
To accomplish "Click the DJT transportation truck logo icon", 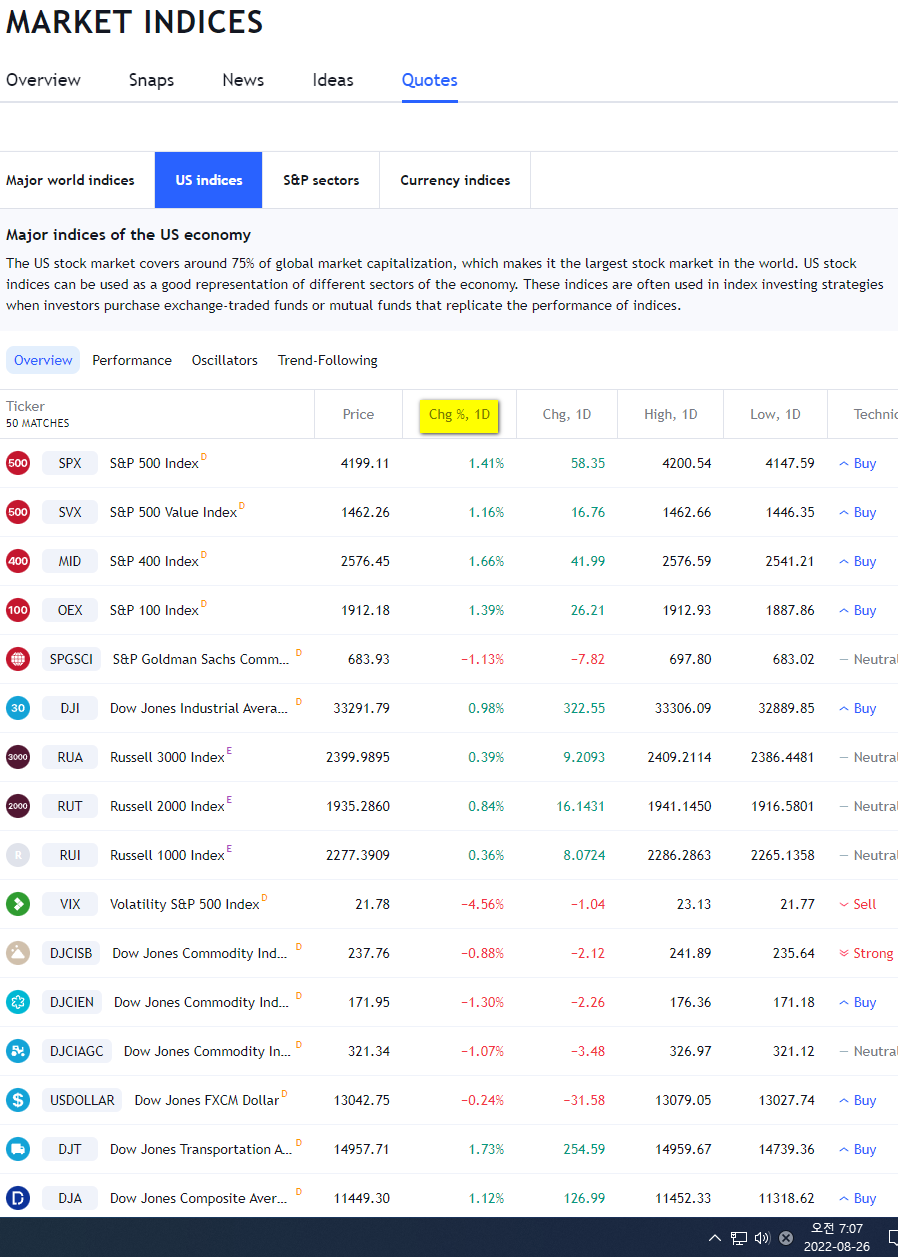I will click(18, 1149).
